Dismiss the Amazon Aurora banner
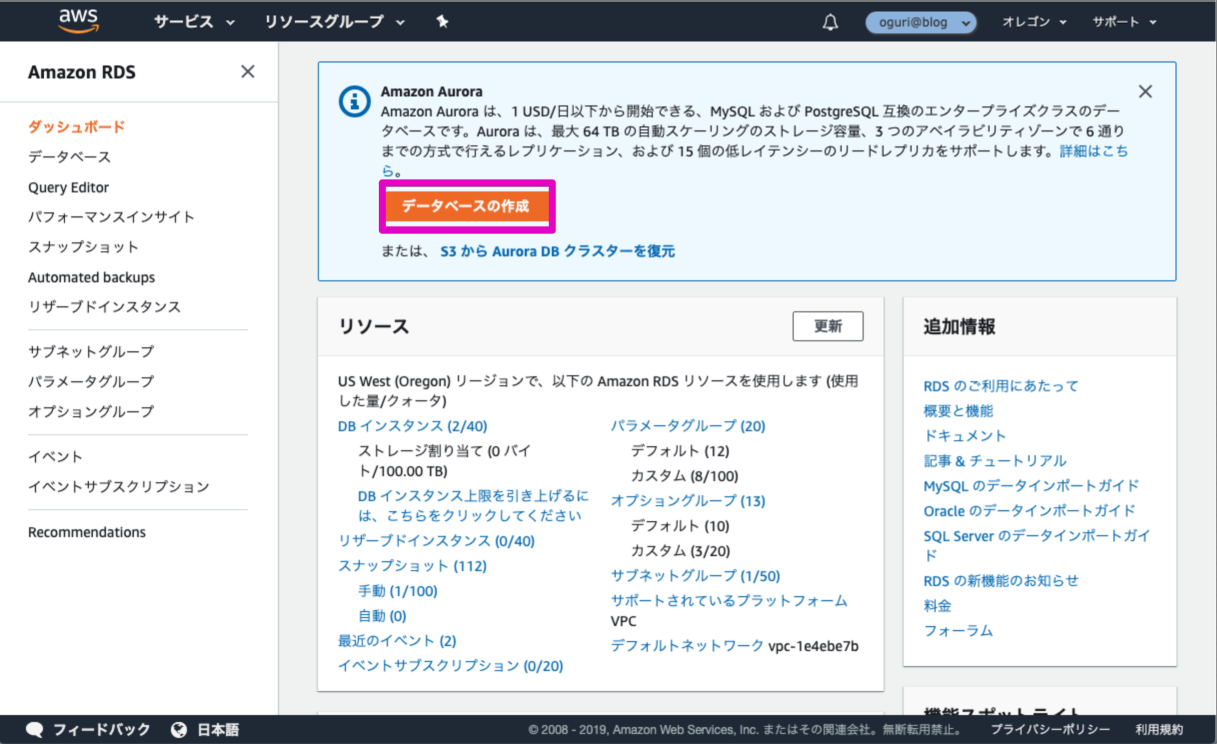The image size is (1217, 744). 1145,90
